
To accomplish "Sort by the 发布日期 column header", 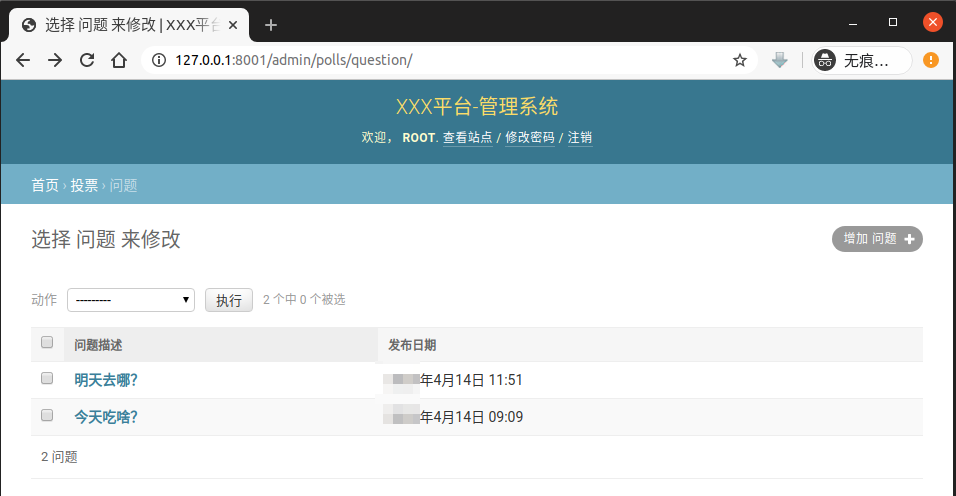I will [x=412, y=345].
